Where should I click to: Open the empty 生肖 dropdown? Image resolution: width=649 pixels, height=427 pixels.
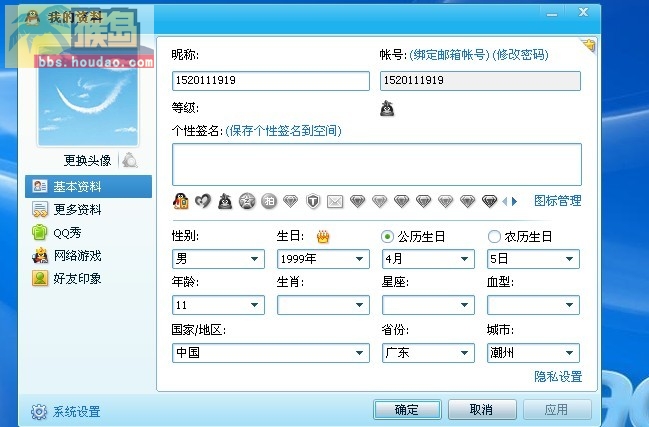tap(323, 305)
